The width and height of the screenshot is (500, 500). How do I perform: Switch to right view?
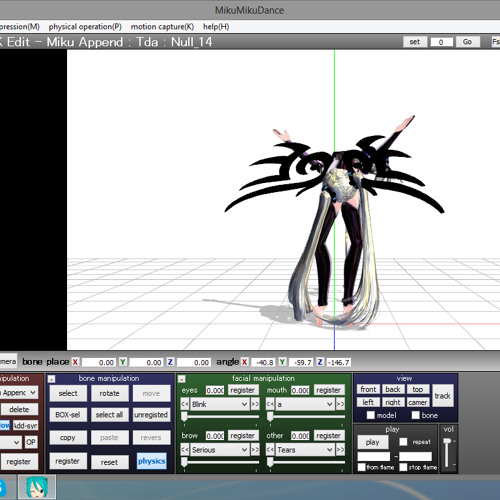pos(393,402)
